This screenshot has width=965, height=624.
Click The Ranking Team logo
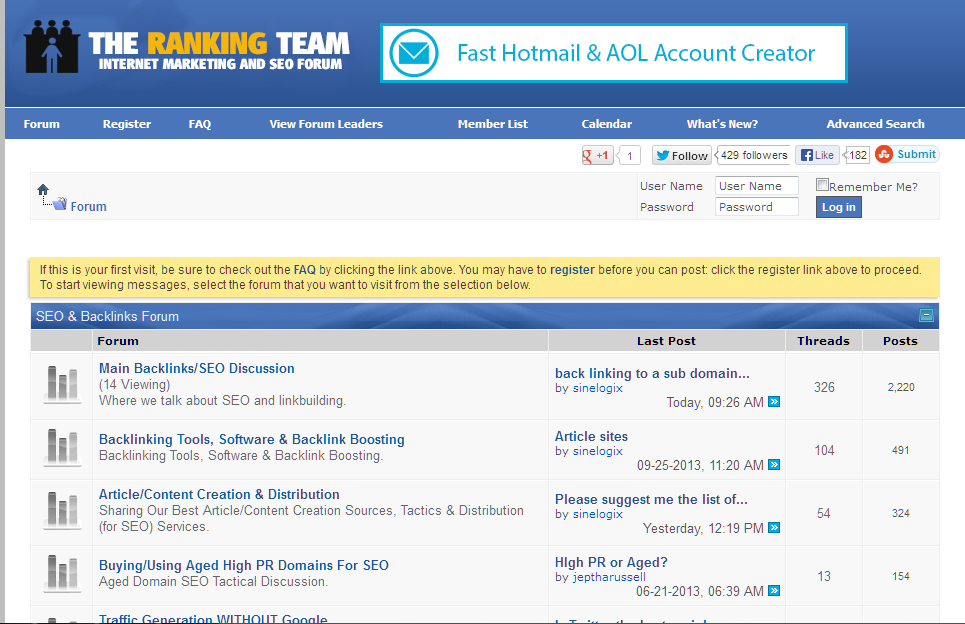tap(186, 47)
